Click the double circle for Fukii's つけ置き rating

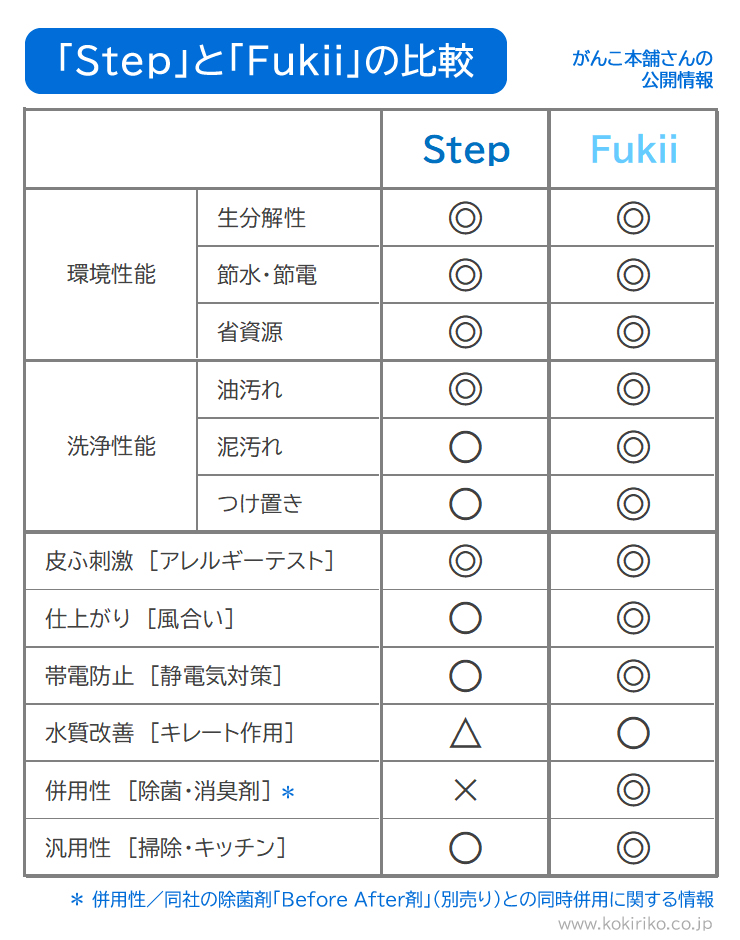[x=633, y=504]
